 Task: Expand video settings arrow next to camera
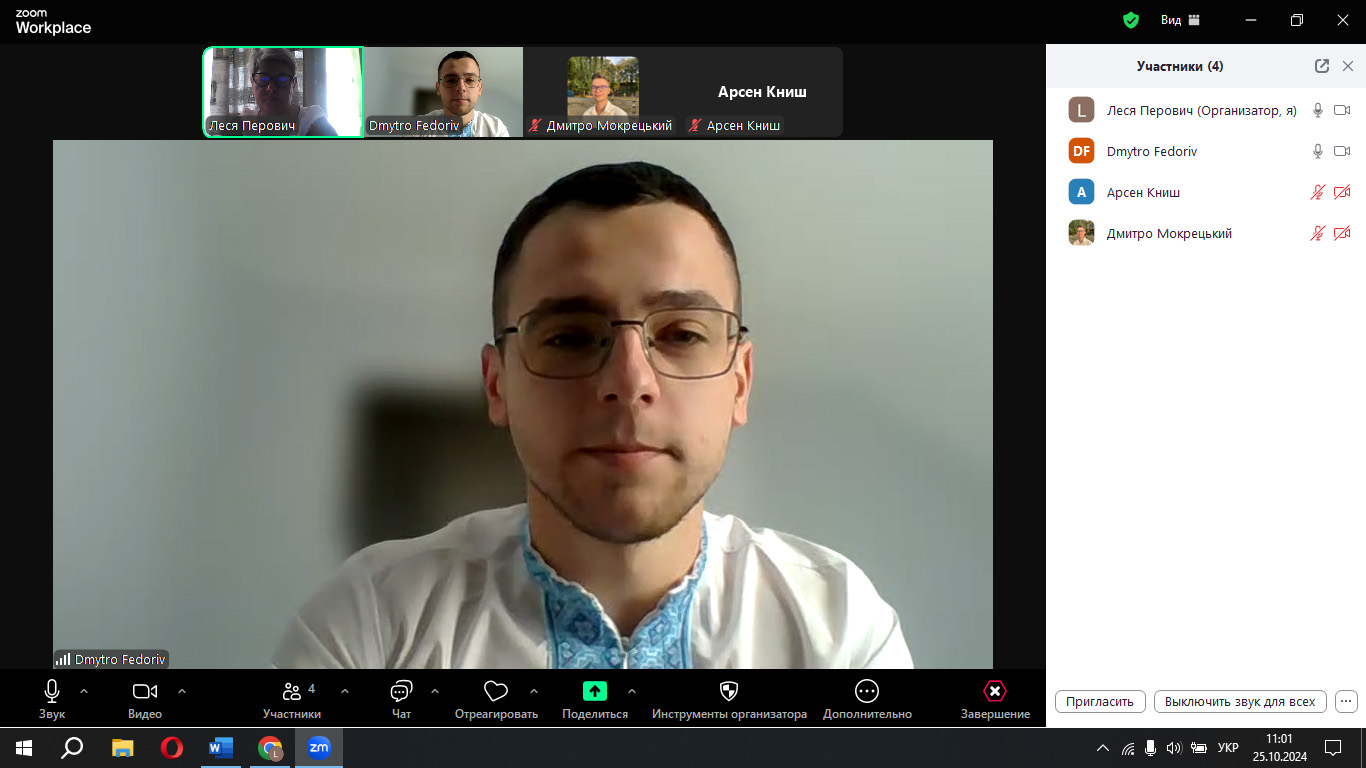tap(182, 691)
